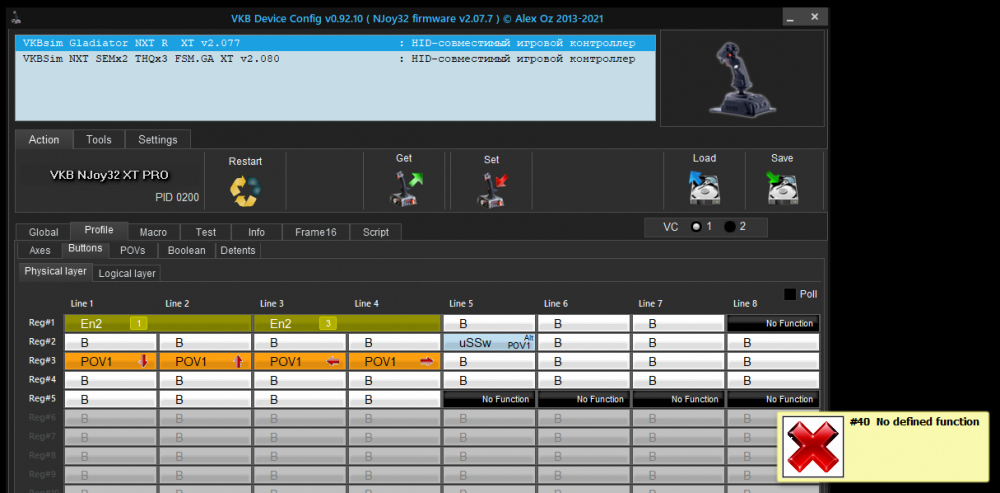Select VKBsim Gladiator NXT R device row
Screen dimensions: 1000x493
point(335,43)
